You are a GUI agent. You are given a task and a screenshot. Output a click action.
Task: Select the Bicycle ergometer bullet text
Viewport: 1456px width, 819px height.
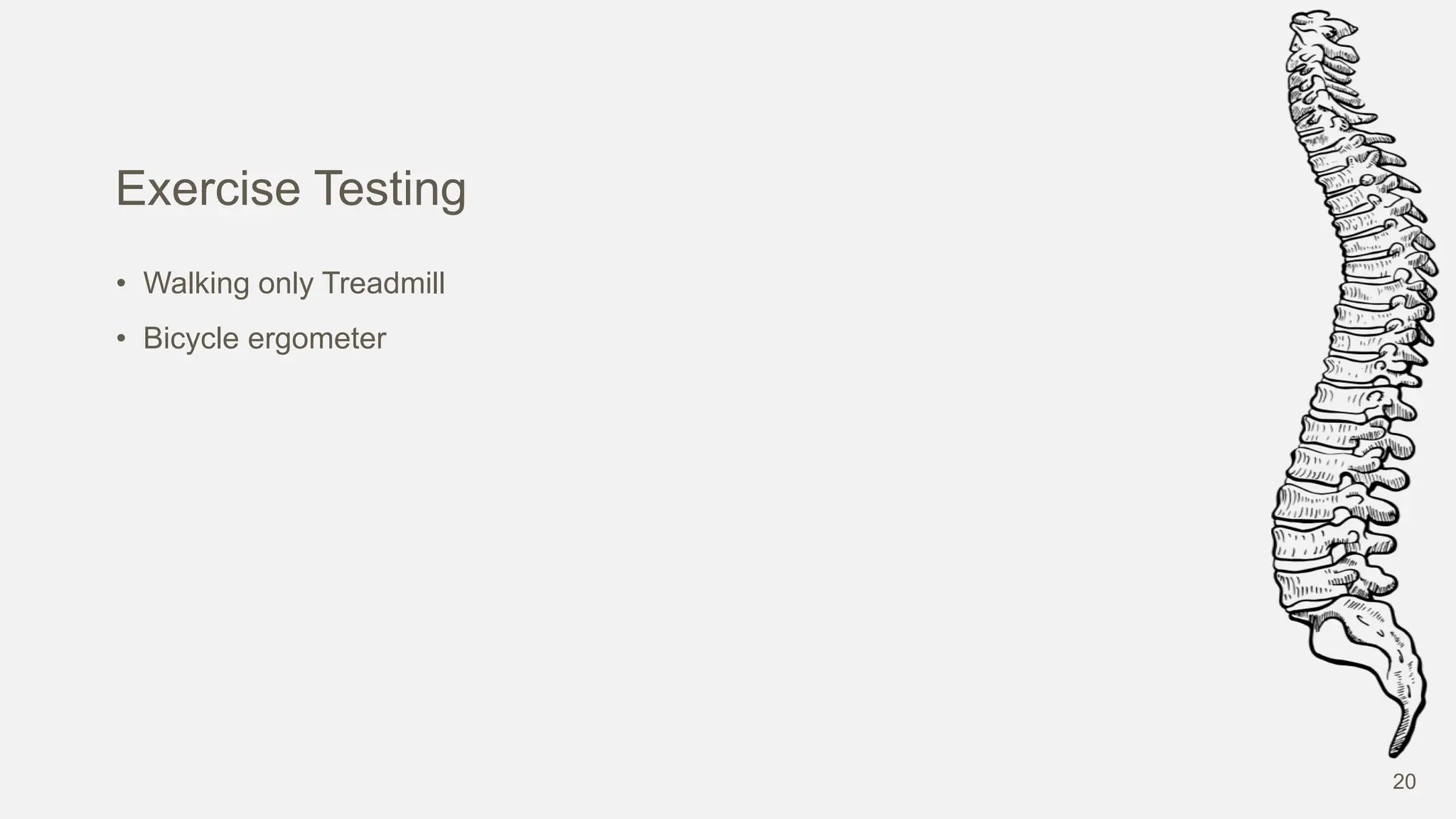click(264, 338)
